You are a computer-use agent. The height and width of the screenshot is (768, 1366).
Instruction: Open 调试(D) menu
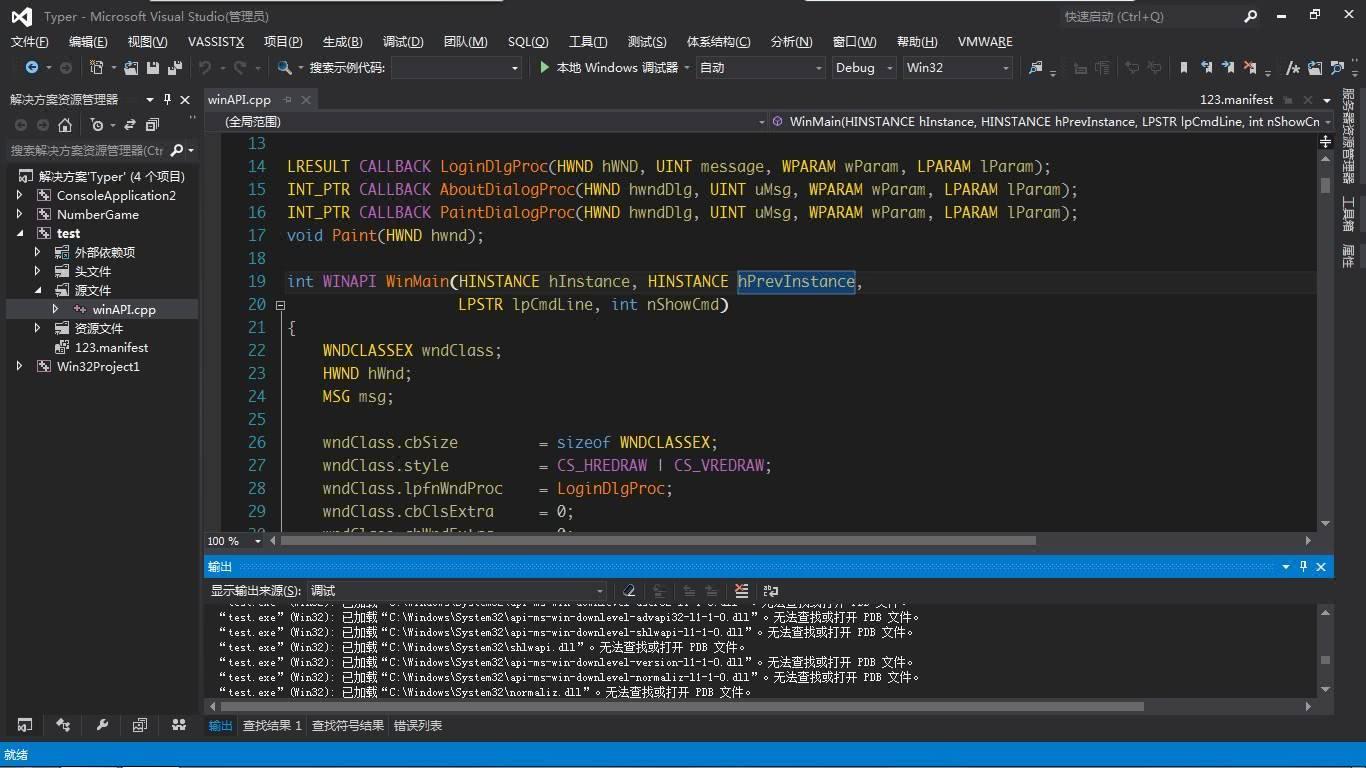point(403,41)
